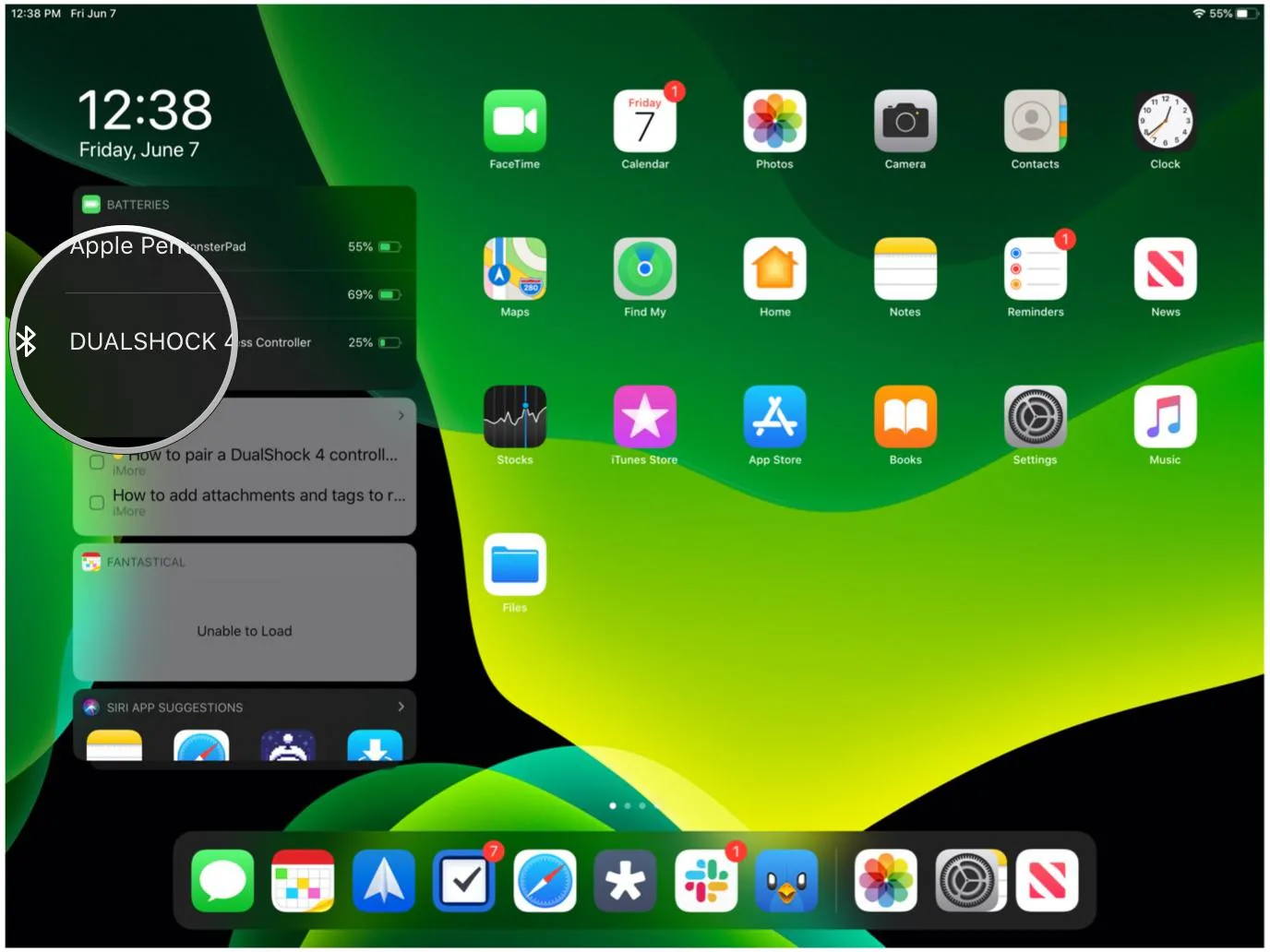Tap the Unable to Load message

[245, 631]
